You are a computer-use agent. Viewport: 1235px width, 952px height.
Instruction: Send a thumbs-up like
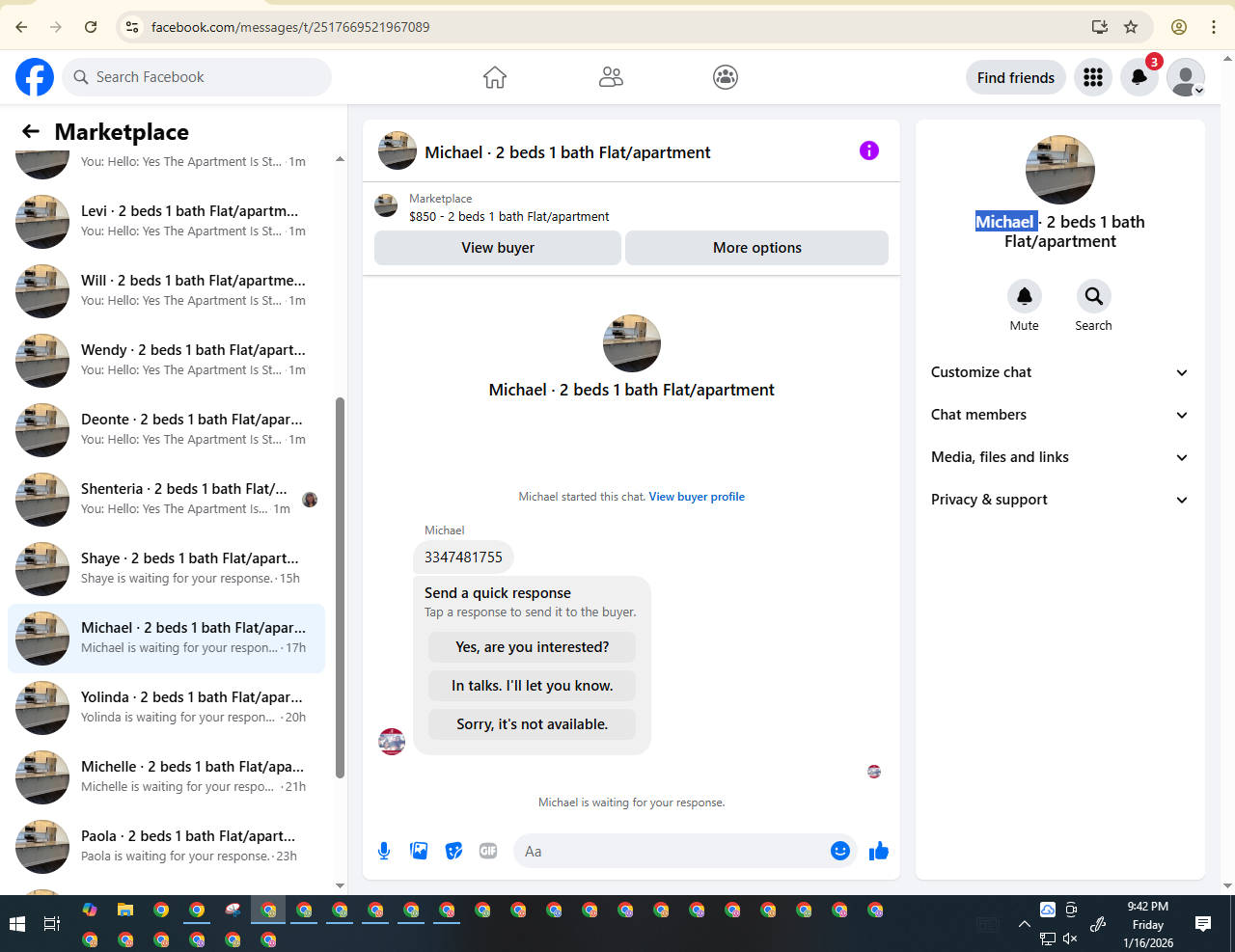(878, 851)
